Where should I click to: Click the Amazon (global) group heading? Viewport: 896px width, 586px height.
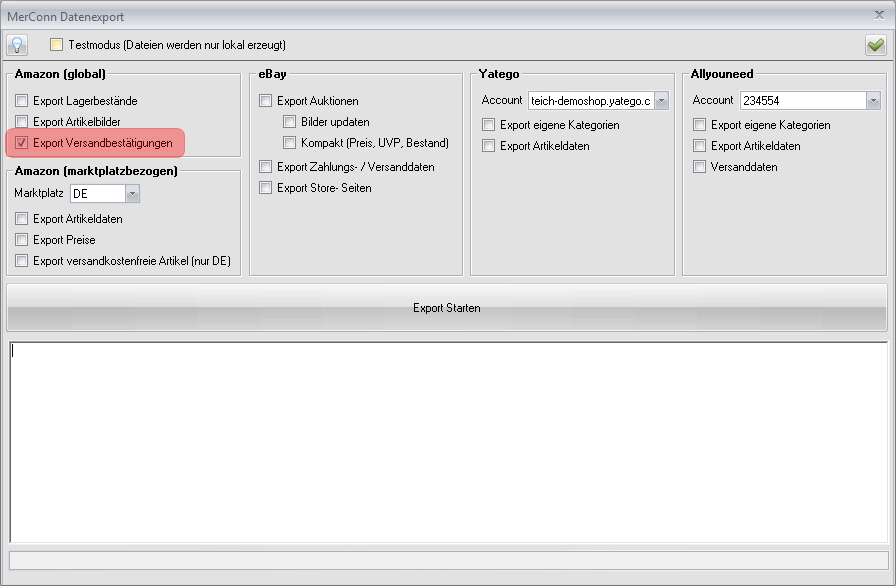pos(60,74)
